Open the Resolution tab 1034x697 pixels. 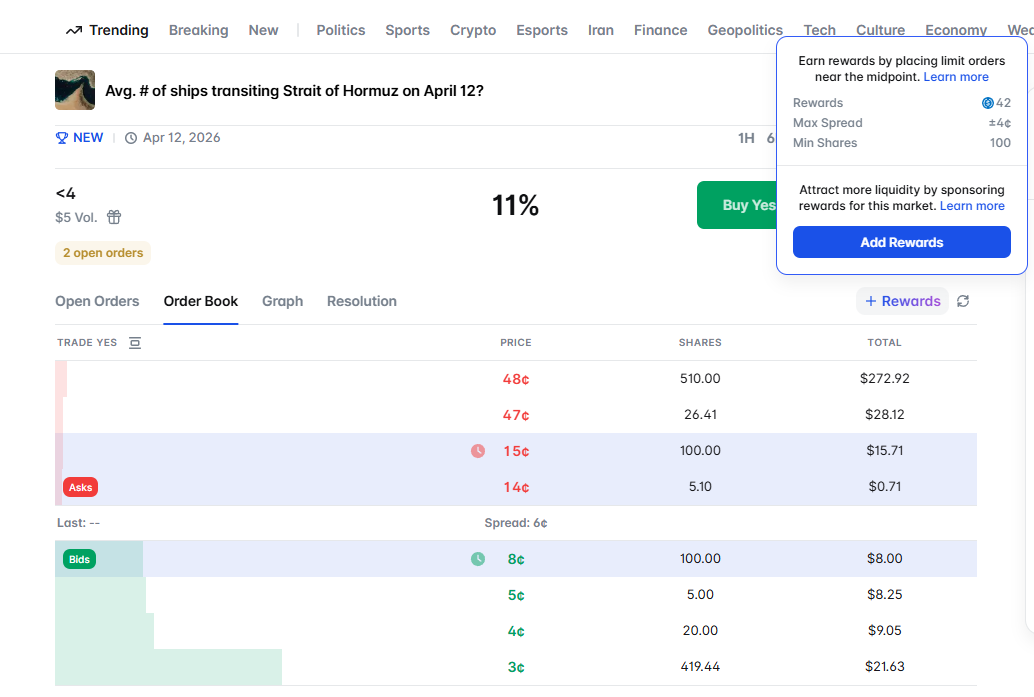pos(362,301)
